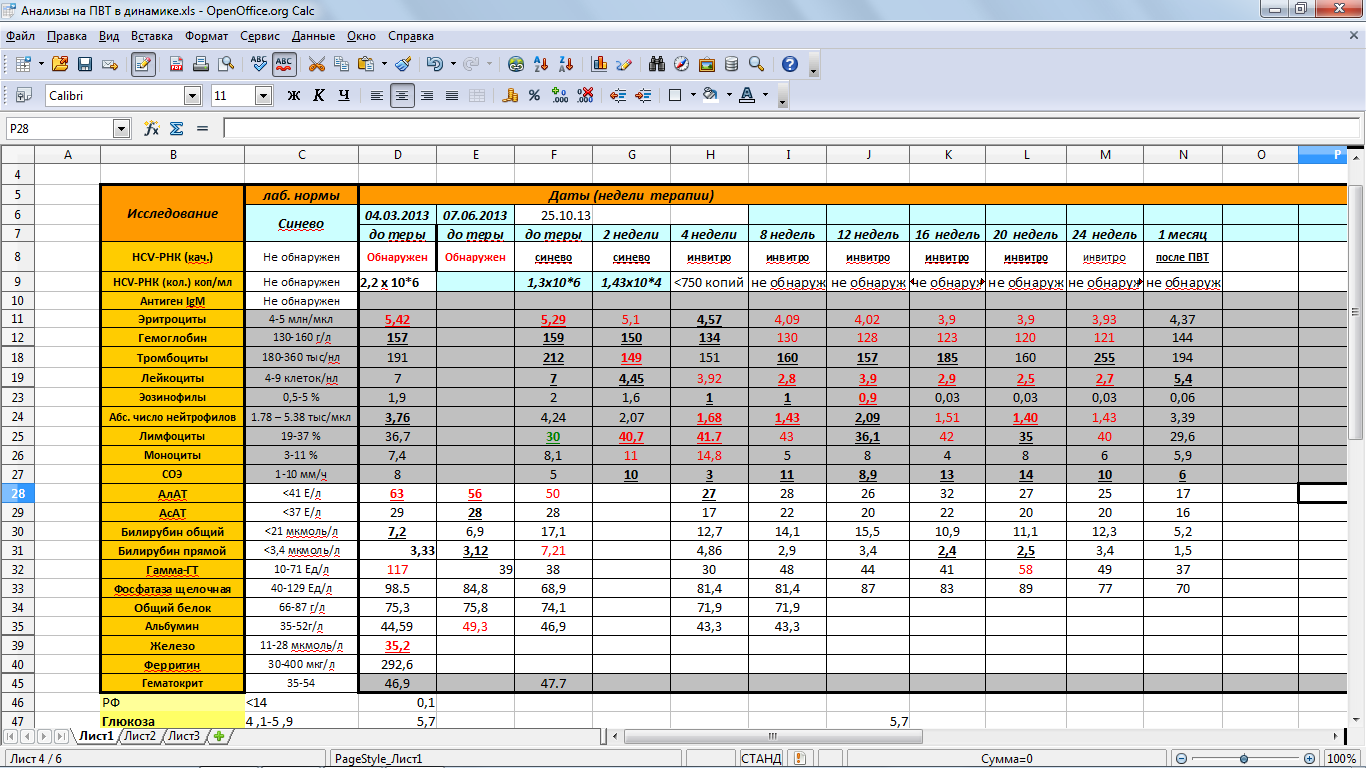Open Find & Replace binoculars icon
Image resolution: width=1366 pixels, height=768 pixels.
657,64
